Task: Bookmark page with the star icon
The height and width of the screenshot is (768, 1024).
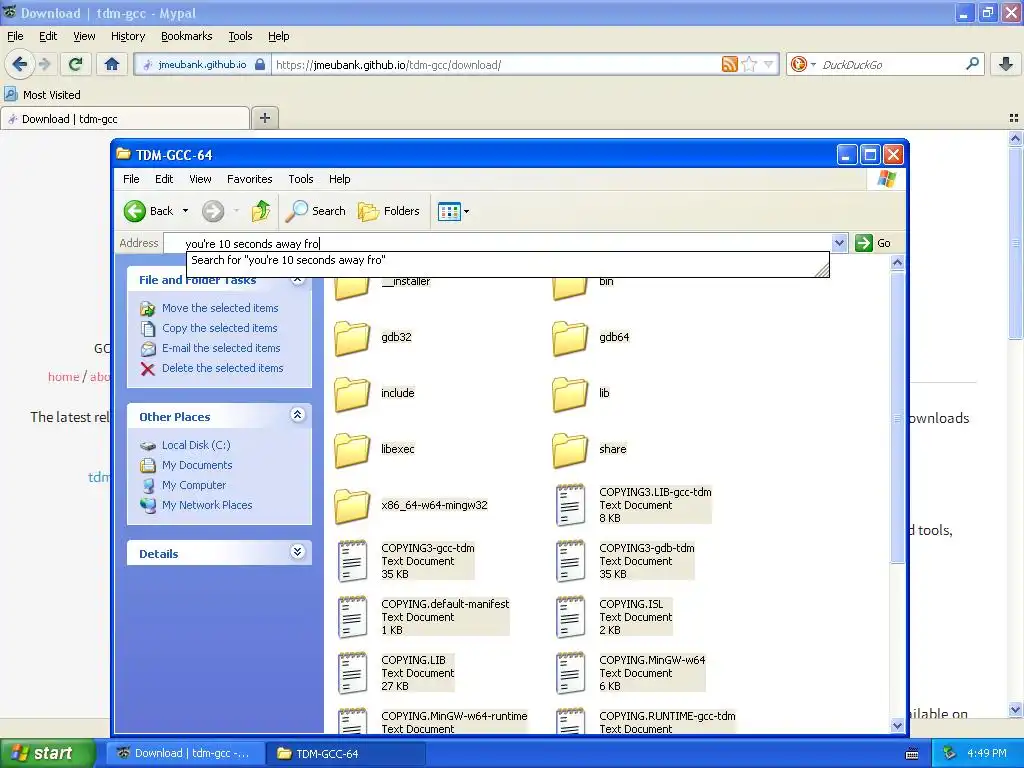Action: tap(749, 64)
